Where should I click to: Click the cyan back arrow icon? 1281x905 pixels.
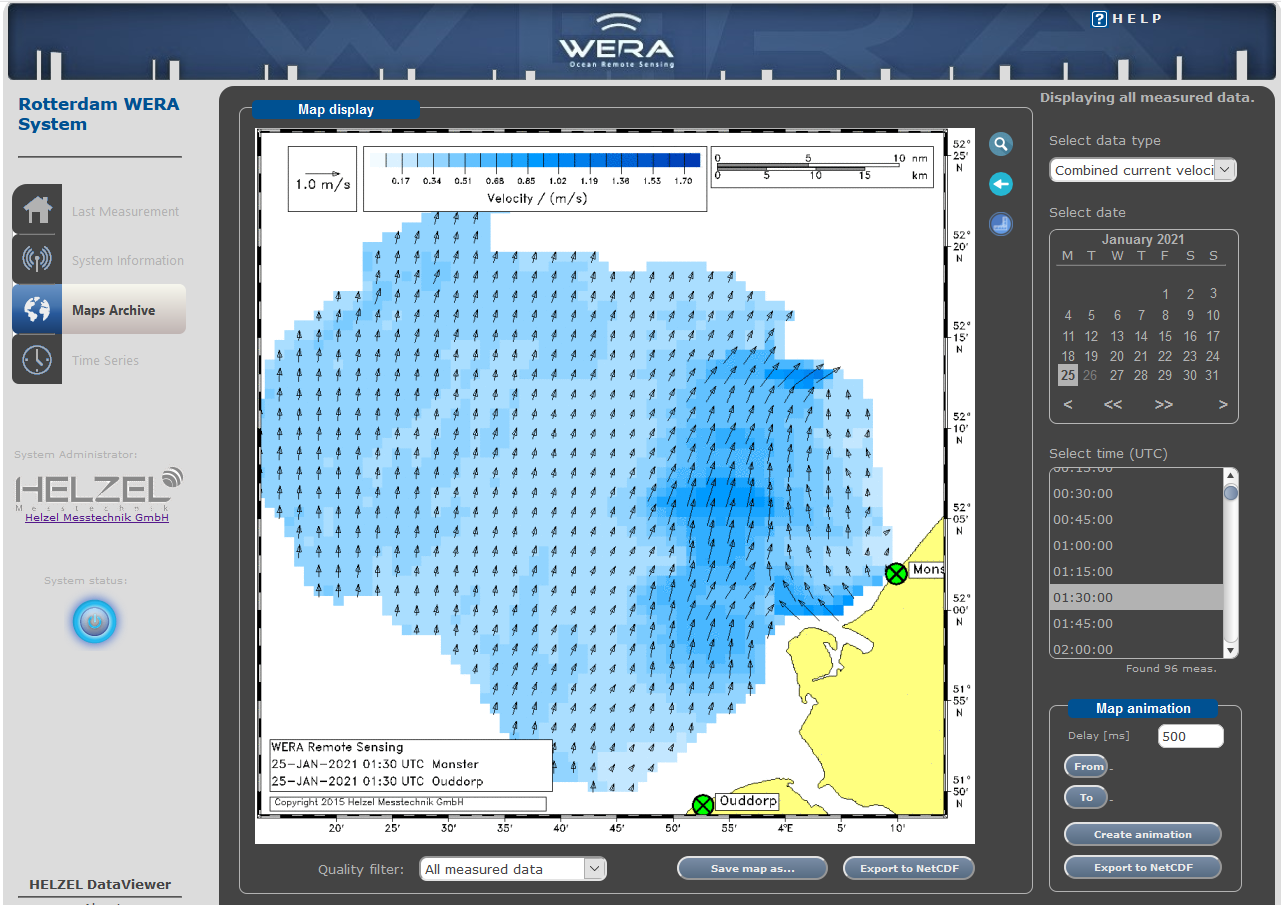point(1001,184)
